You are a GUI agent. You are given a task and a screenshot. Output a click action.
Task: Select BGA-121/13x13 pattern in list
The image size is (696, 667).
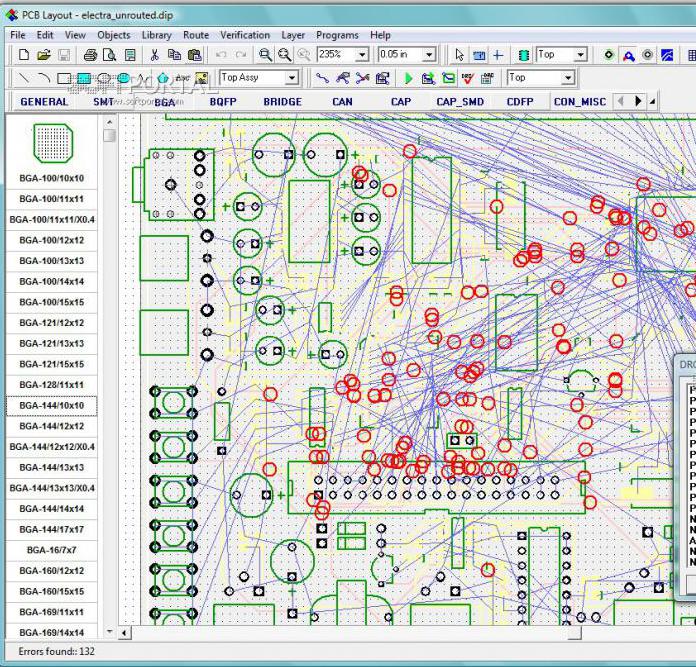click(51, 343)
